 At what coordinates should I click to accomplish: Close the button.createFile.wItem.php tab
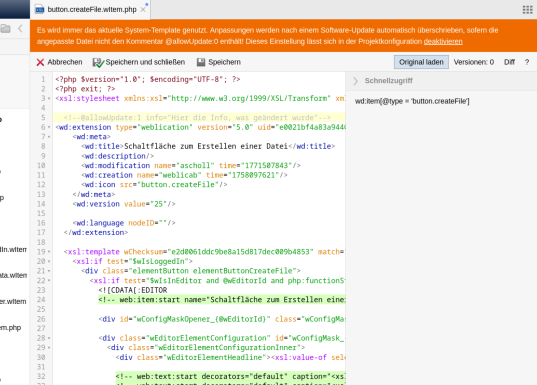pyautogui.click(x=143, y=10)
